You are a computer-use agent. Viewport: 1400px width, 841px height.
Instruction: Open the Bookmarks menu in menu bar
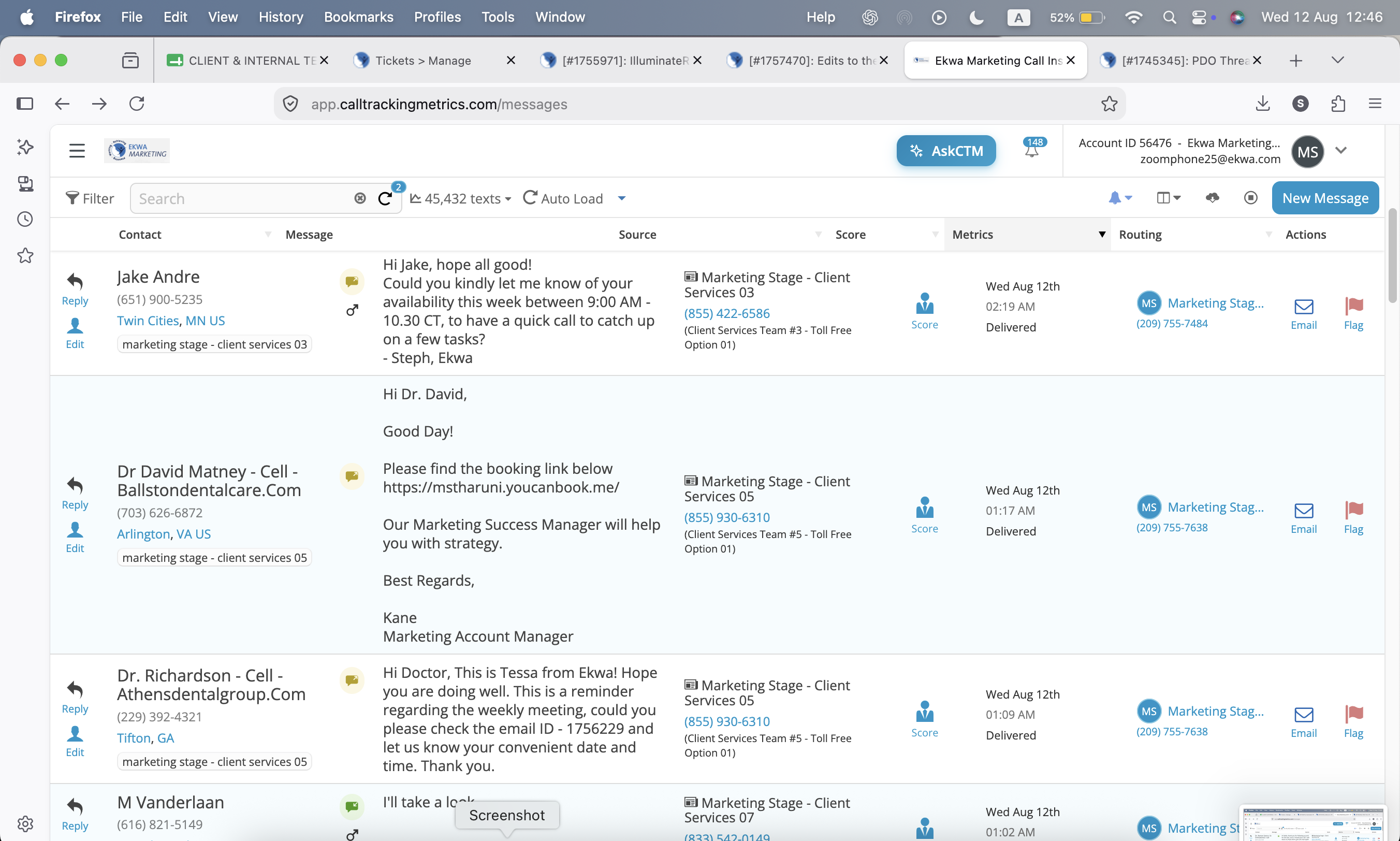pos(359,17)
